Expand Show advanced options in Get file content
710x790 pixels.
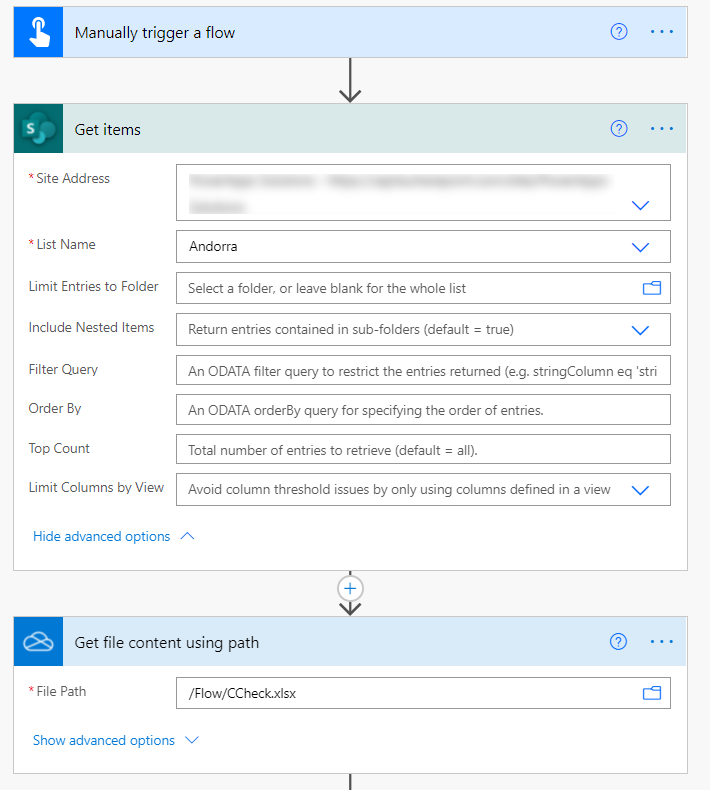116,740
